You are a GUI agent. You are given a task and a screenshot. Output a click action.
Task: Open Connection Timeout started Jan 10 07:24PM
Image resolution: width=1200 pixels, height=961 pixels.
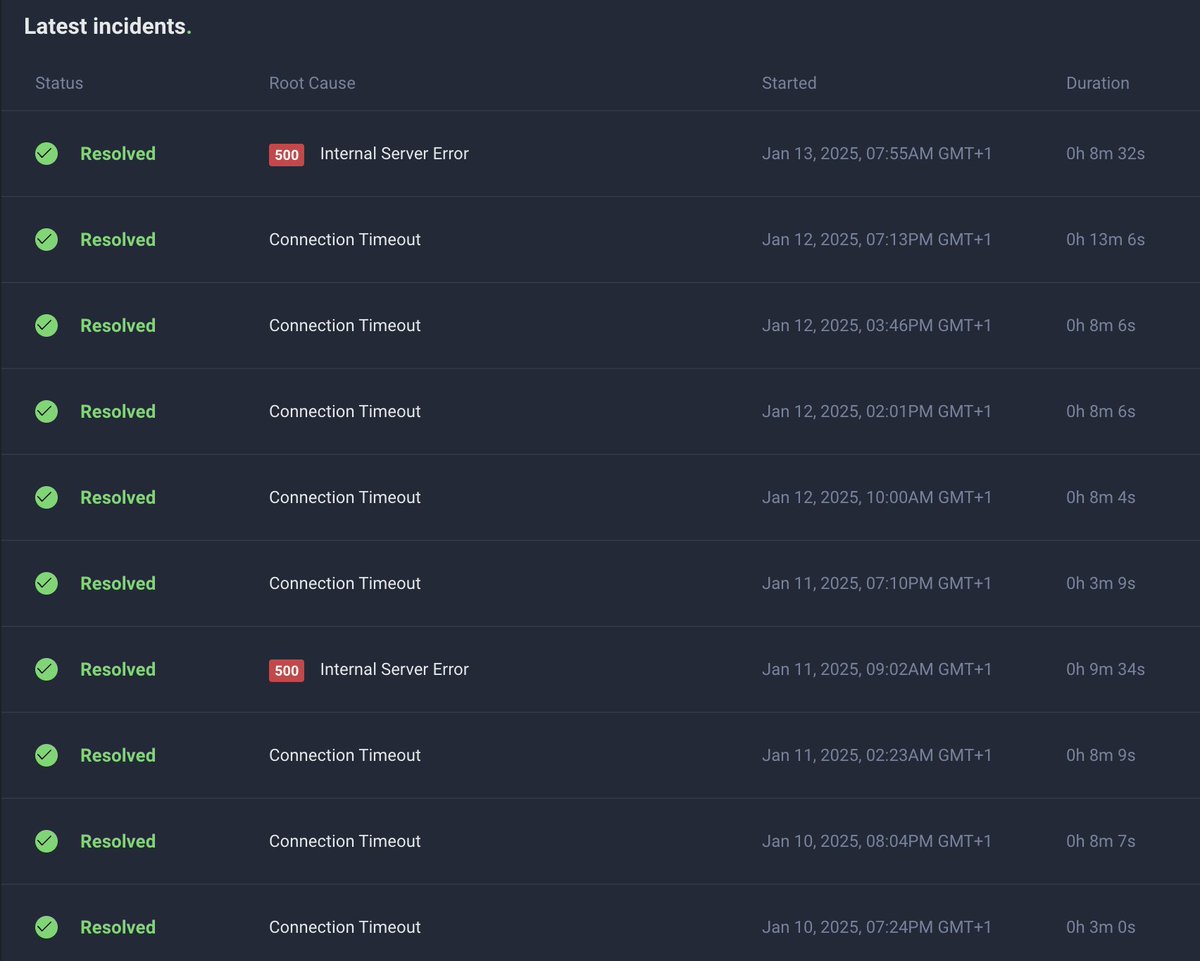[x=345, y=927]
